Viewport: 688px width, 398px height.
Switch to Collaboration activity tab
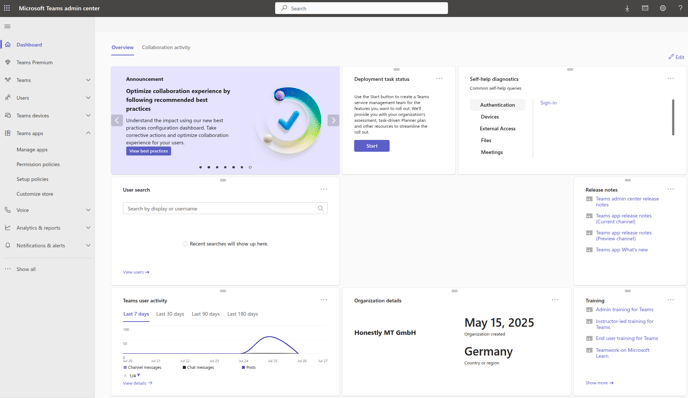tap(166, 47)
